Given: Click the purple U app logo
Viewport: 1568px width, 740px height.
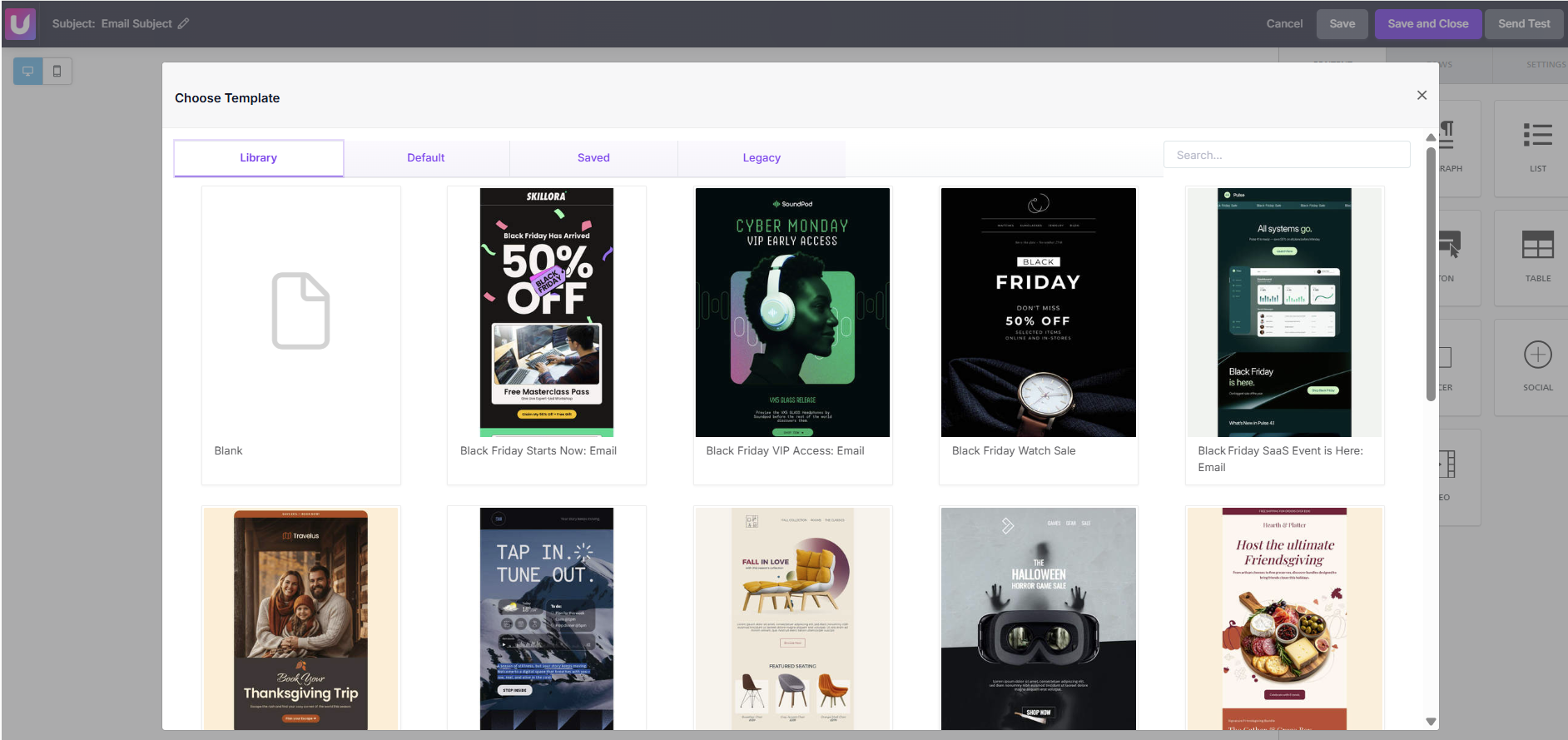Looking at the screenshot, I should coord(21,23).
